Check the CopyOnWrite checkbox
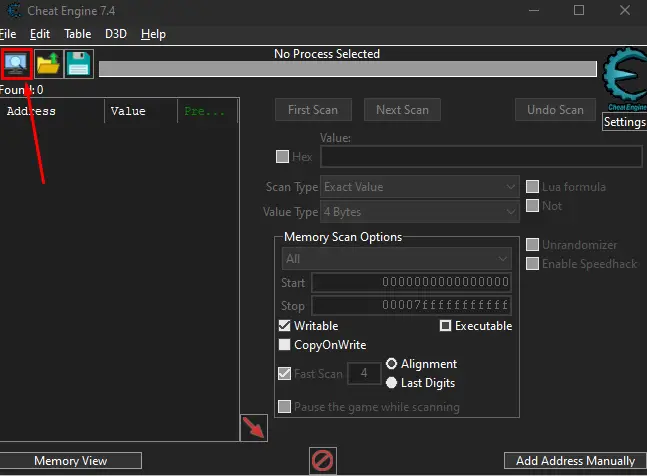Viewport: 647px width, 476px height. click(x=284, y=345)
